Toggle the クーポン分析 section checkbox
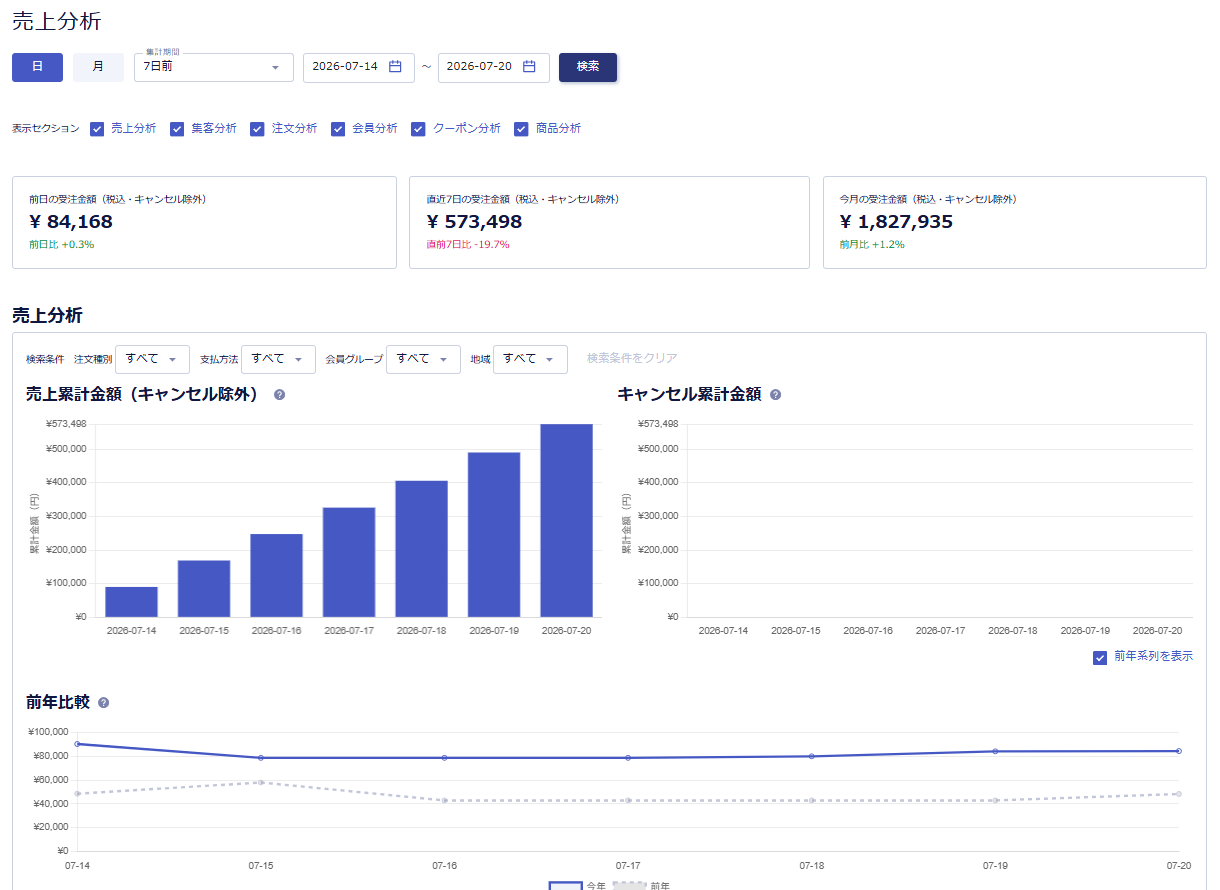This screenshot has width=1220, height=890. coord(418,129)
